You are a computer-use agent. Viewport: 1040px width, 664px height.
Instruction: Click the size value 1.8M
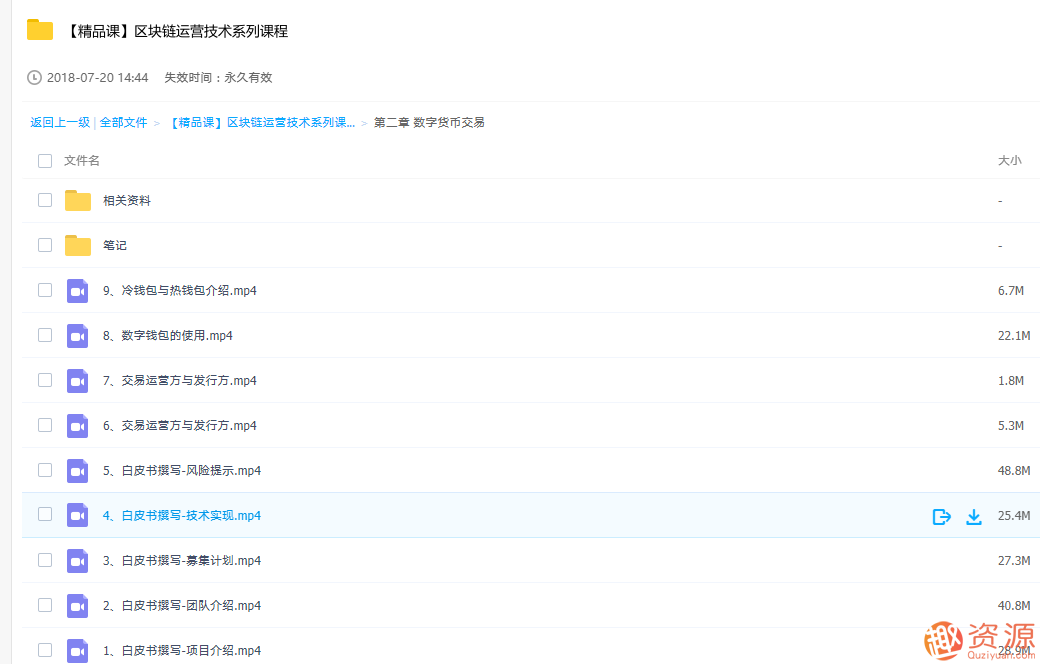(x=1011, y=381)
